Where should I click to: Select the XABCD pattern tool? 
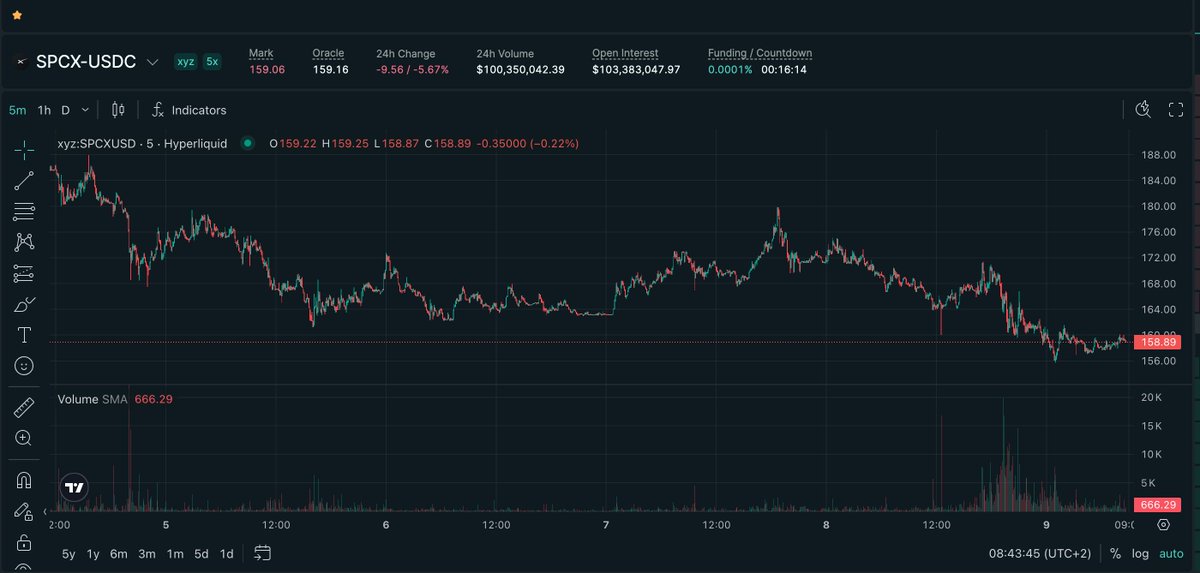pos(24,242)
